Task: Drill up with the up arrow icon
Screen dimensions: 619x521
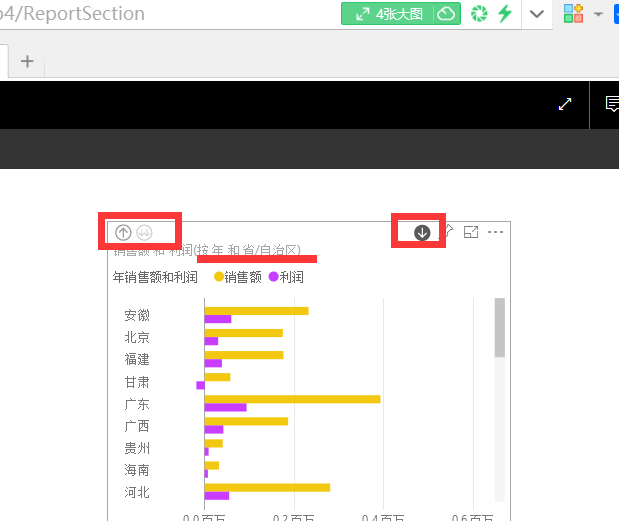Action: tap(123, 232)
